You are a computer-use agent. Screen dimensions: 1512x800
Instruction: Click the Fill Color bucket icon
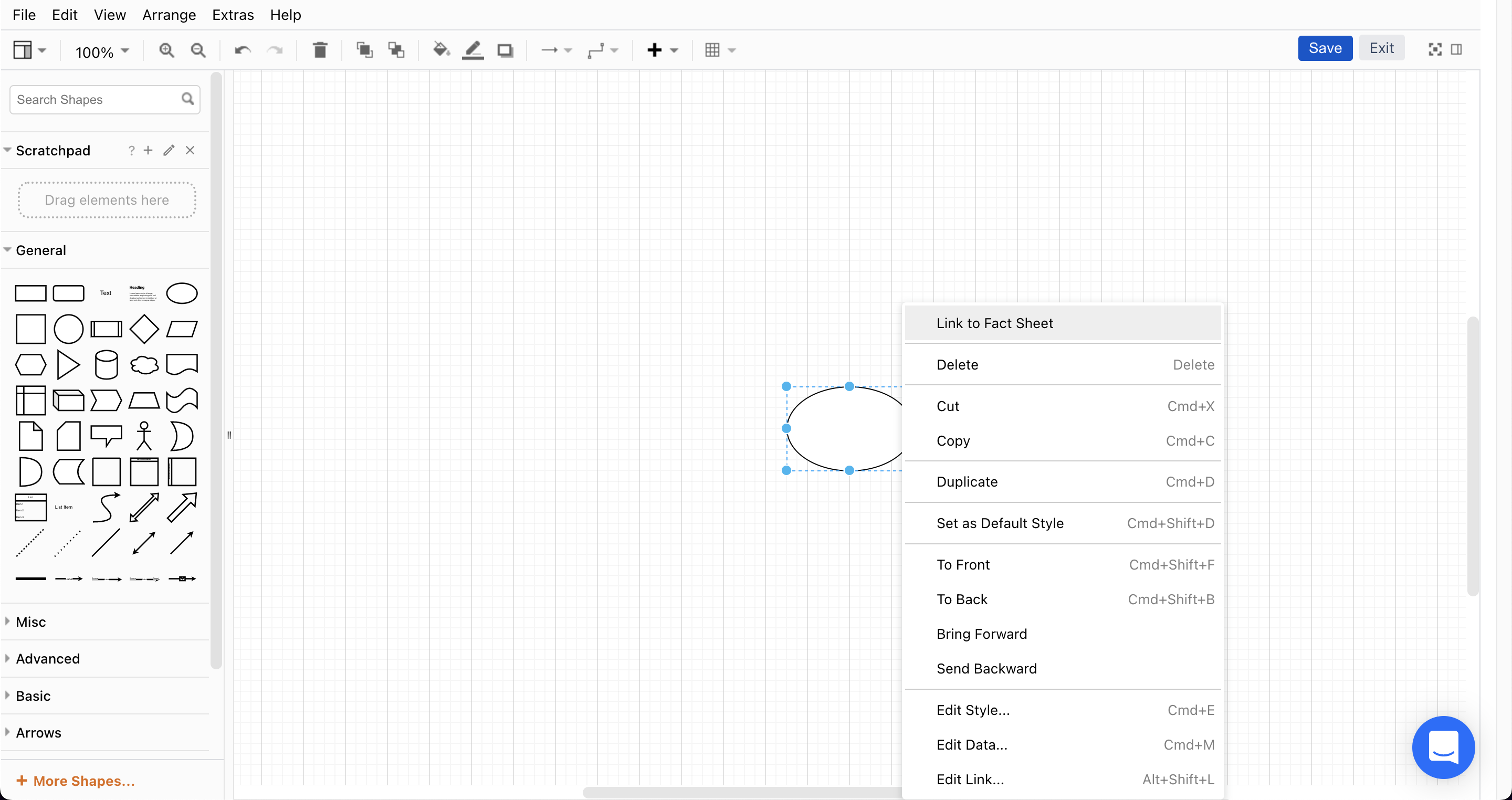[441, 50]
